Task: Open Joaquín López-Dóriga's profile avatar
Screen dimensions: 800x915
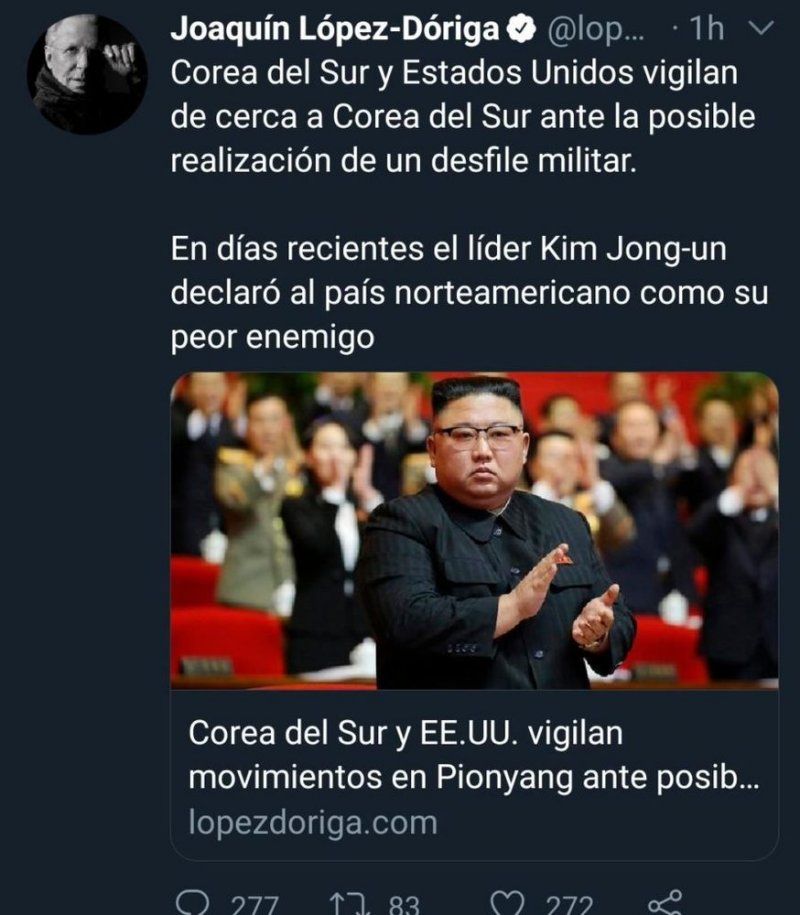Action: [x=87, y=74]
